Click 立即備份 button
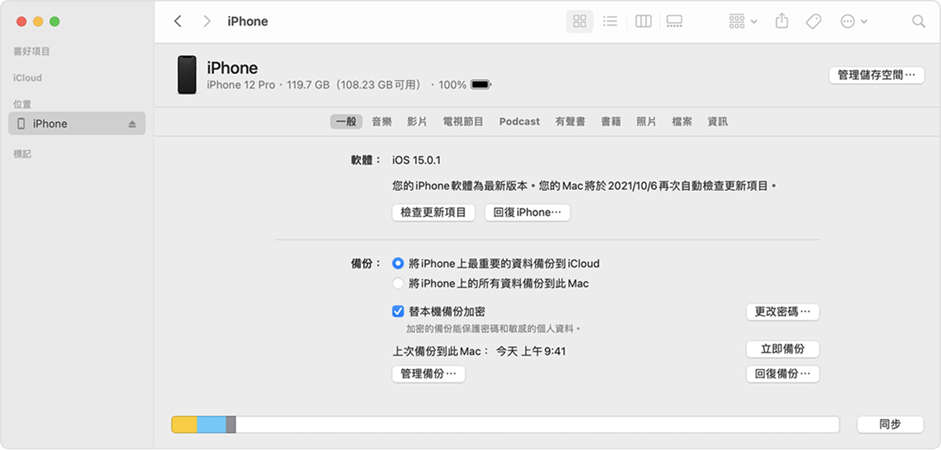941x450 pixels. (x=783, y=349)
